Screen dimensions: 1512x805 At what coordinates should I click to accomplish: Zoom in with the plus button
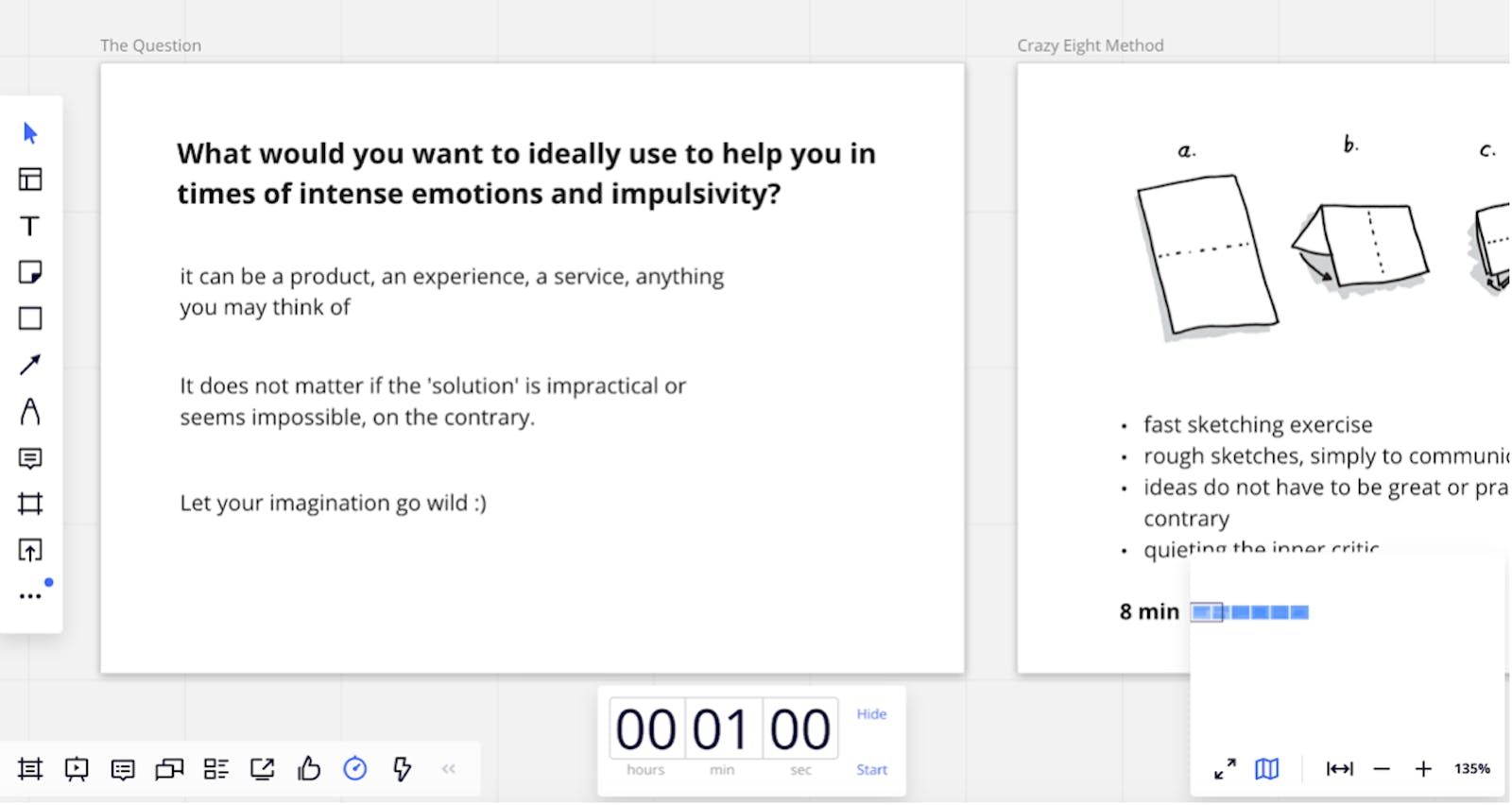pos(1423,769)
